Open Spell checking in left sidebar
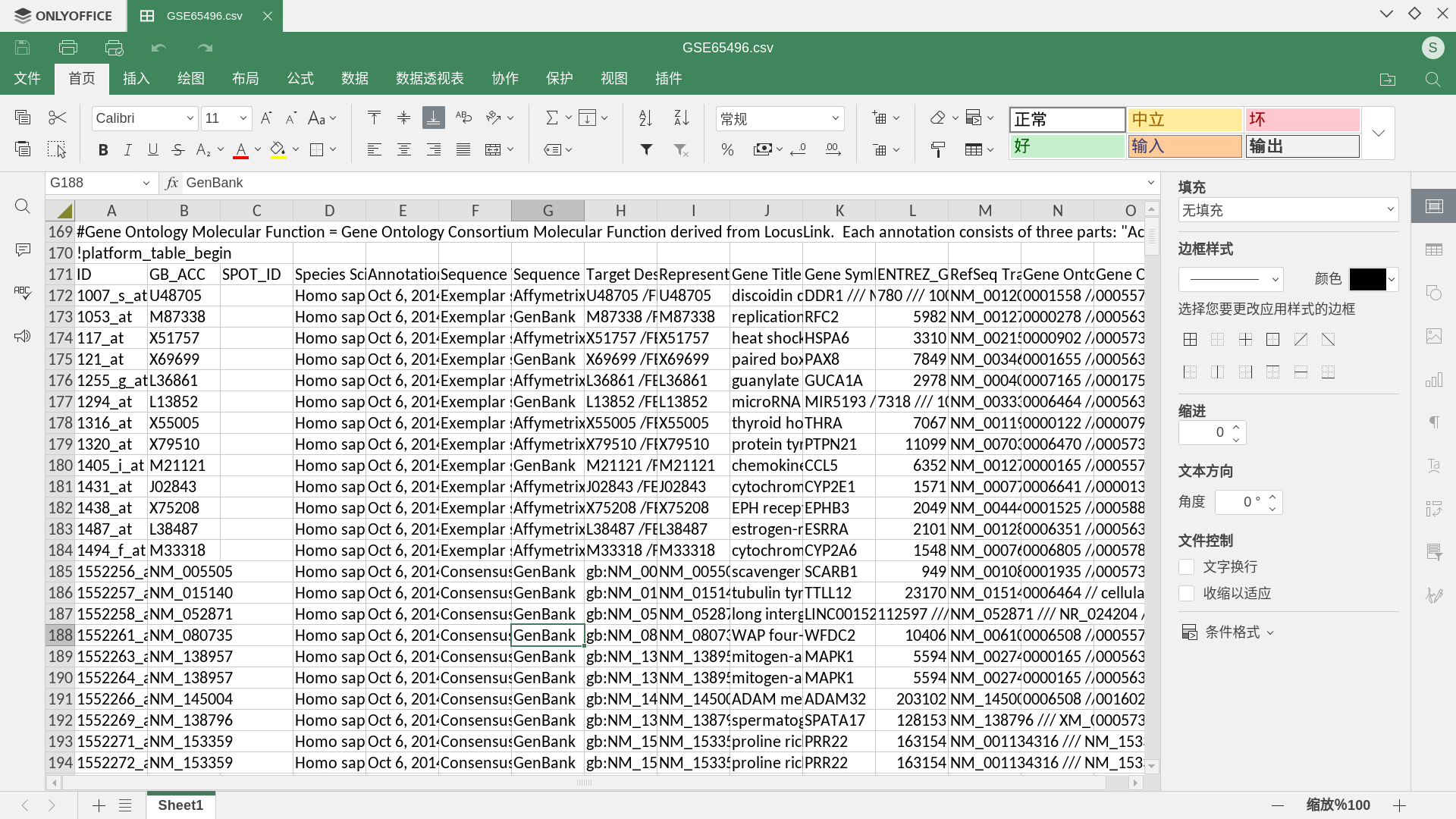The image size is (1456, 819). coord(23,293)
